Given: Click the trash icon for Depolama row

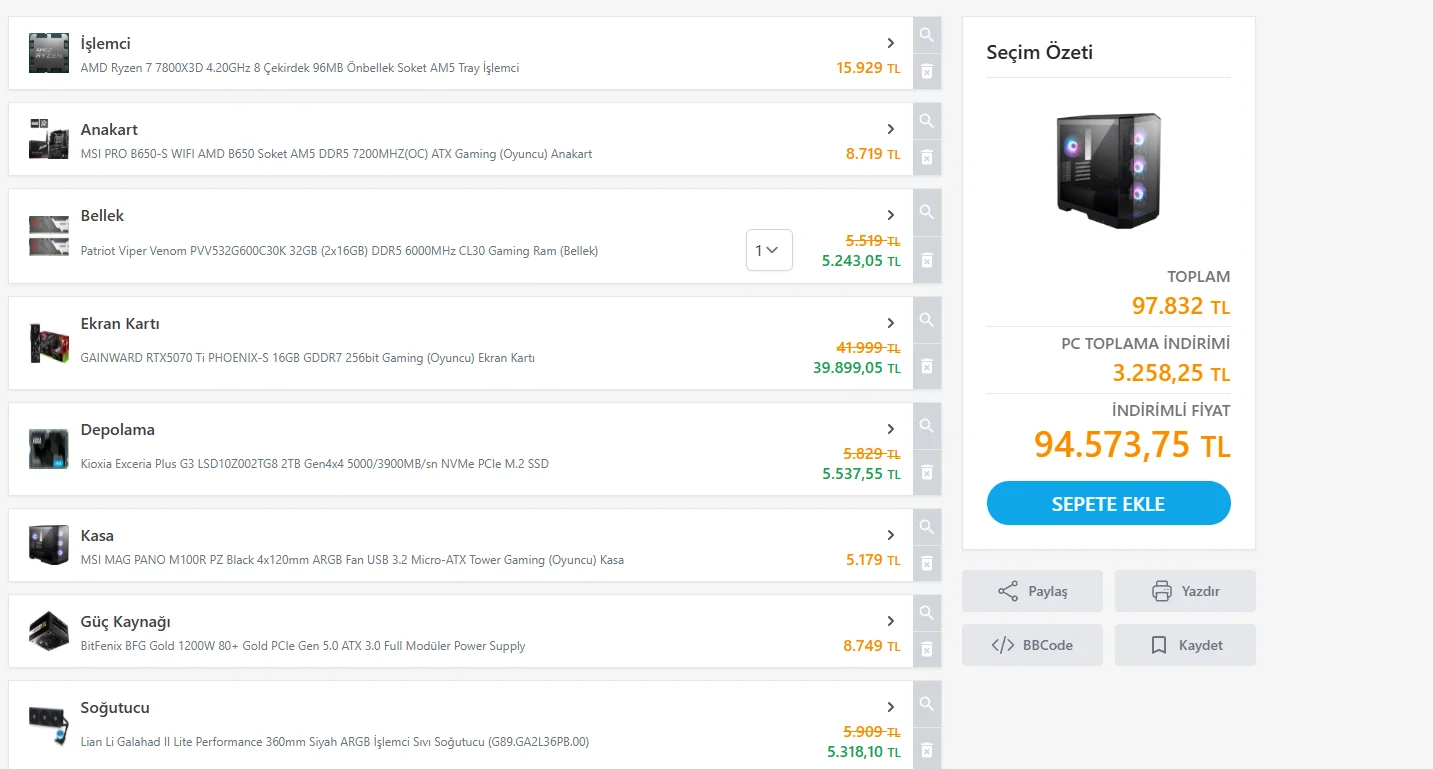Looking at the screenshot, I should [x=927, y=472].
